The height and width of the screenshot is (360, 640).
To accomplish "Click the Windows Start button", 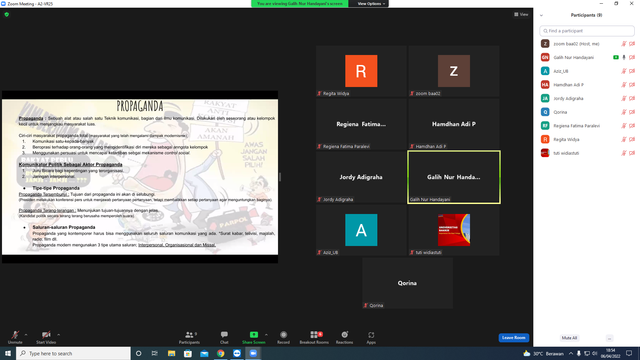I will 8,353.
